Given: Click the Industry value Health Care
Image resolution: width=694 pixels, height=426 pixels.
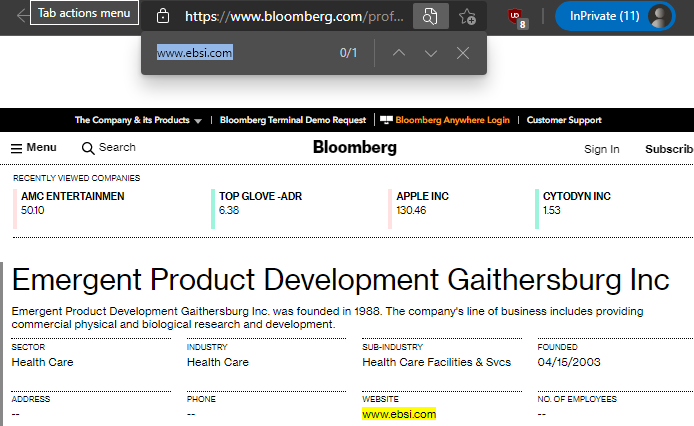Looking at the screenshot, I should pyautogui.click(x=218, y=362).
